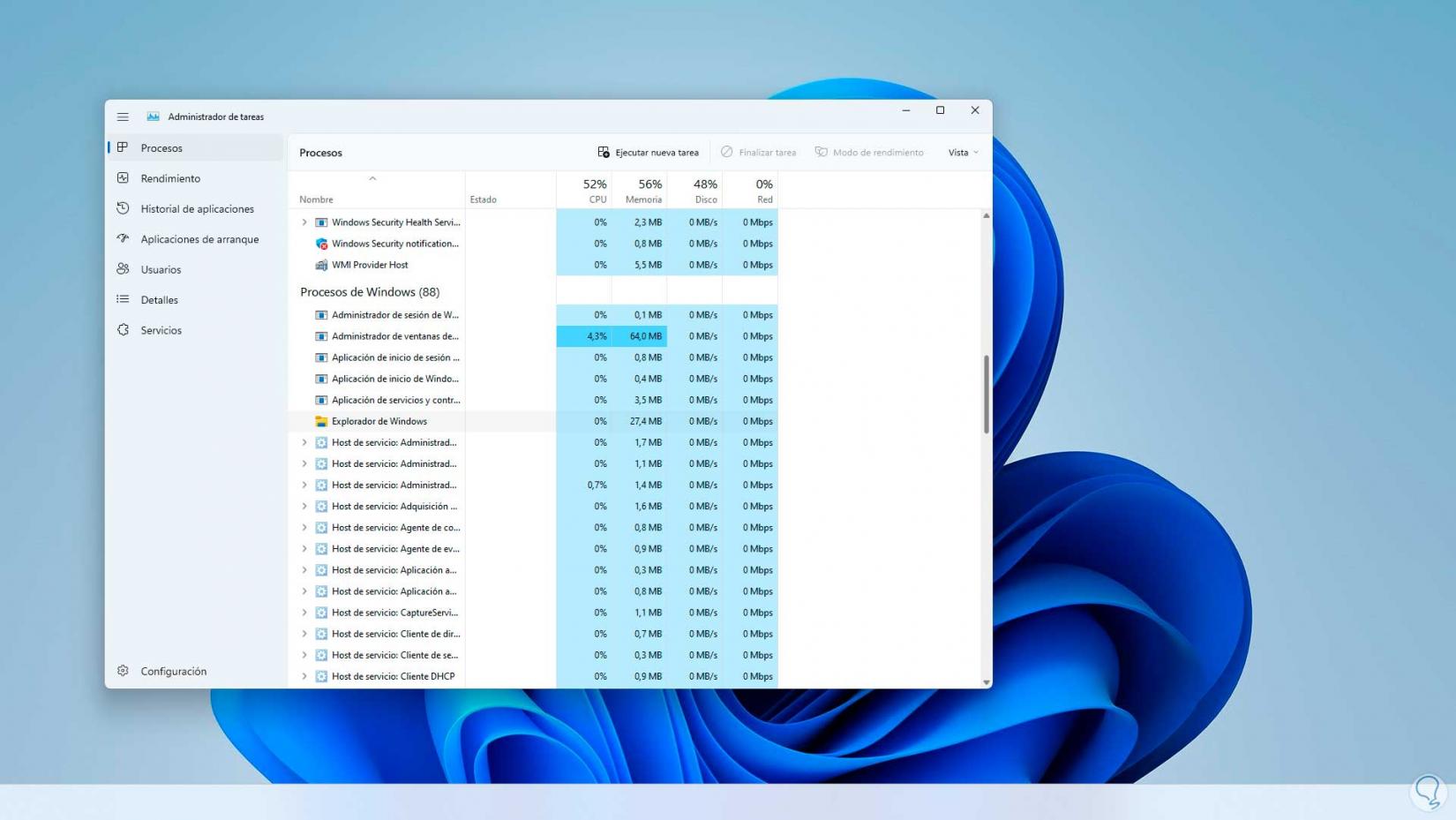Open Servicios via the puzzle-gear icon

coord(123,330)
